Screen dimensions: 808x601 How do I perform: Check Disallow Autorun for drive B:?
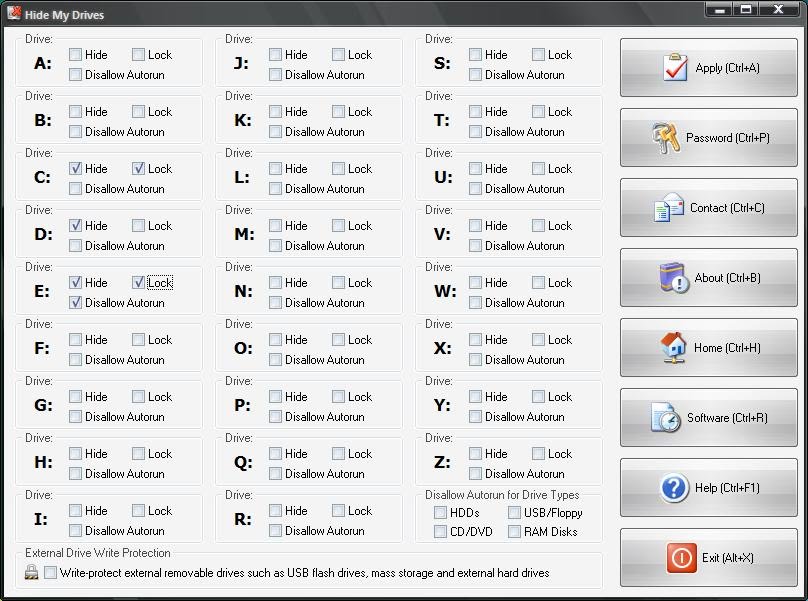coord(75,131)
